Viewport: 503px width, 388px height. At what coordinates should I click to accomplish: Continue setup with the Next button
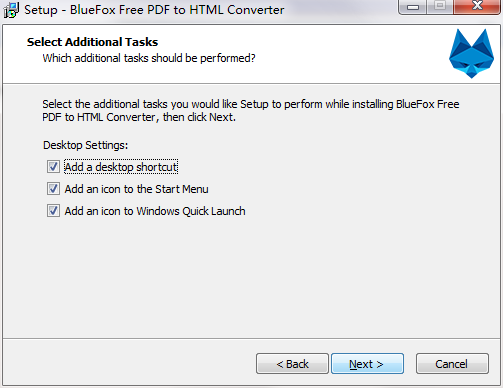click(x=367, y=364)
